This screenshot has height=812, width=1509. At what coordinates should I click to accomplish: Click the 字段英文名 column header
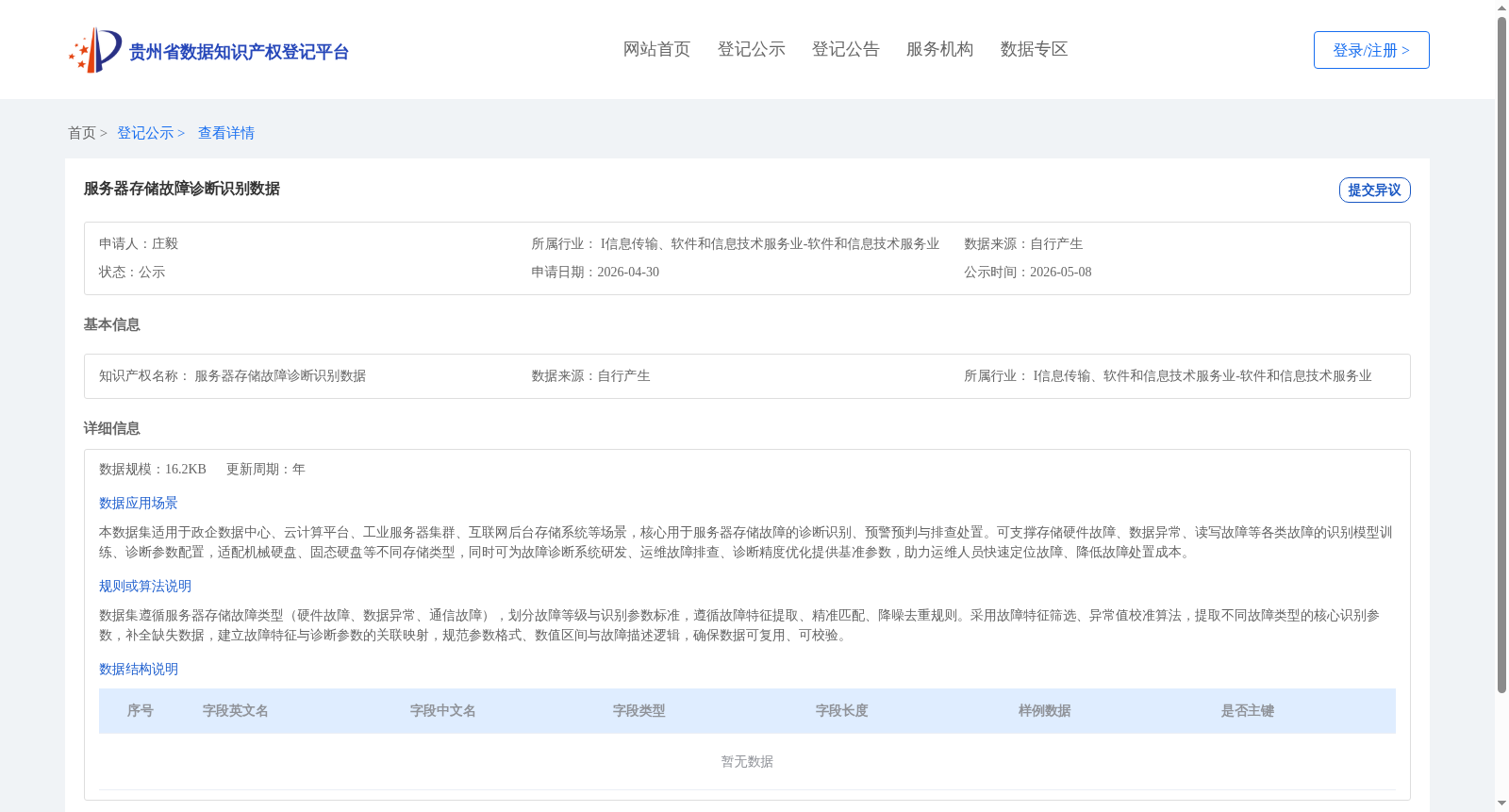tap(236, 710)
